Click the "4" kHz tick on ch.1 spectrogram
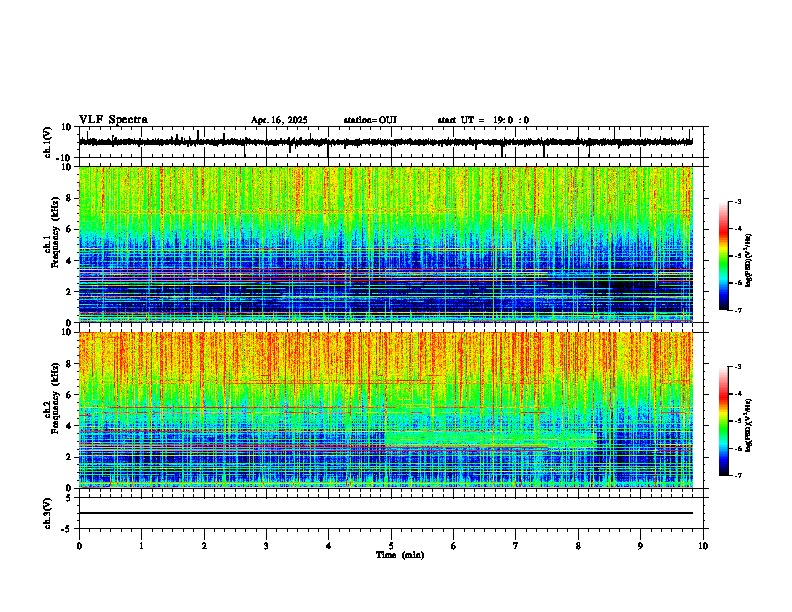The height and width of the screenshot is (612, 792). 69,261
